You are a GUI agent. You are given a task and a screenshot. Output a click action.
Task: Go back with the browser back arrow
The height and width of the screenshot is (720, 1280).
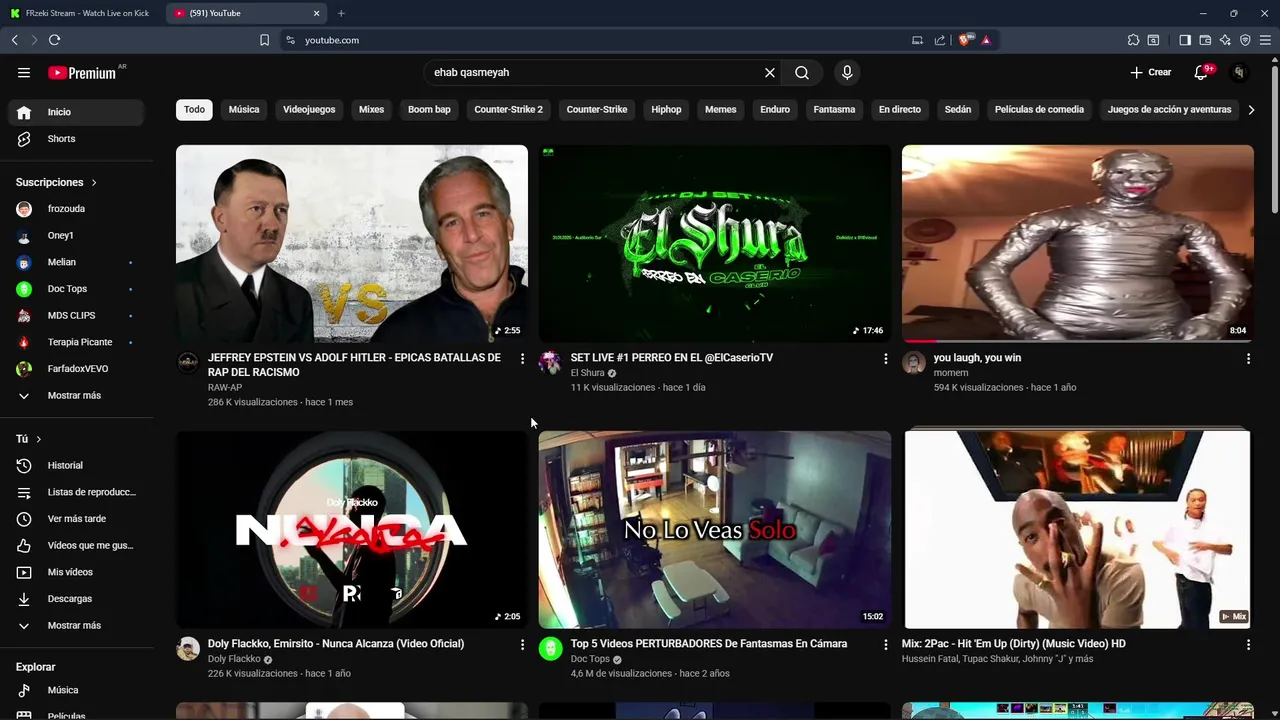tap(14, 40)
